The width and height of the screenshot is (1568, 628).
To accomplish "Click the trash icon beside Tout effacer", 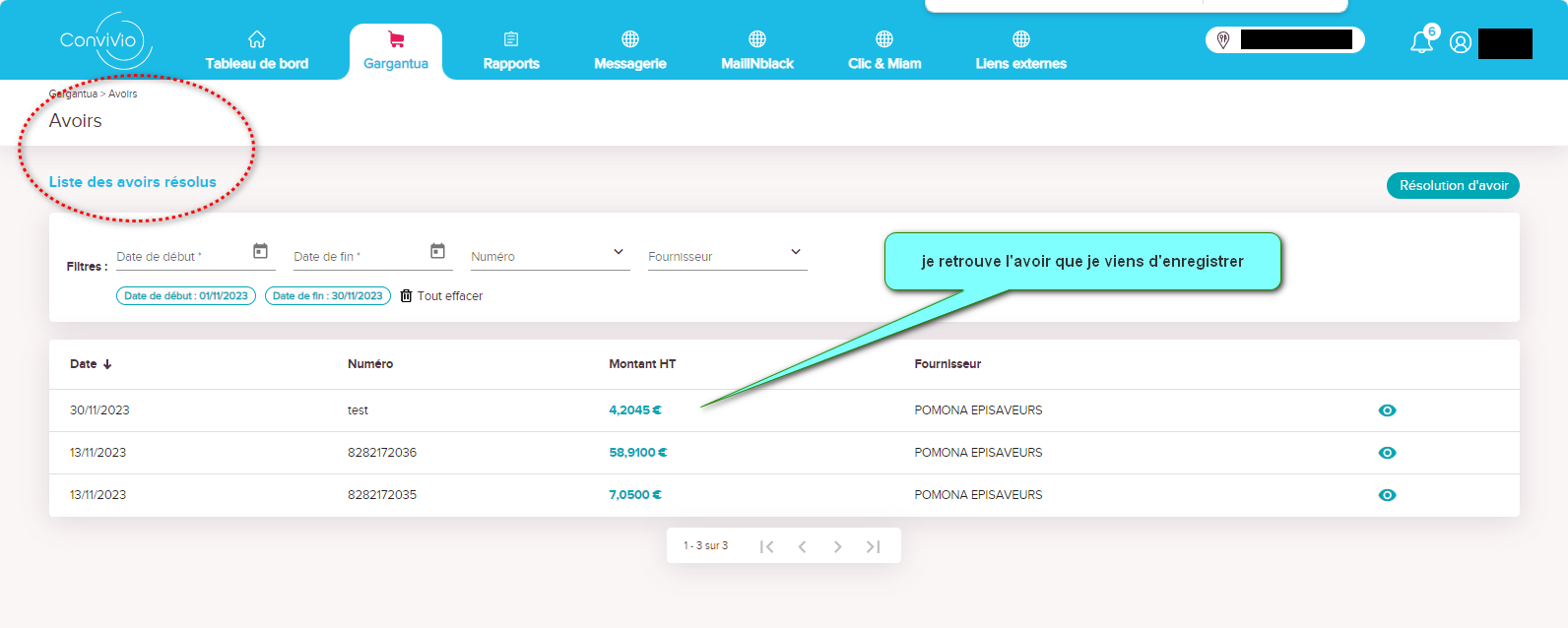I will [406, 295].
